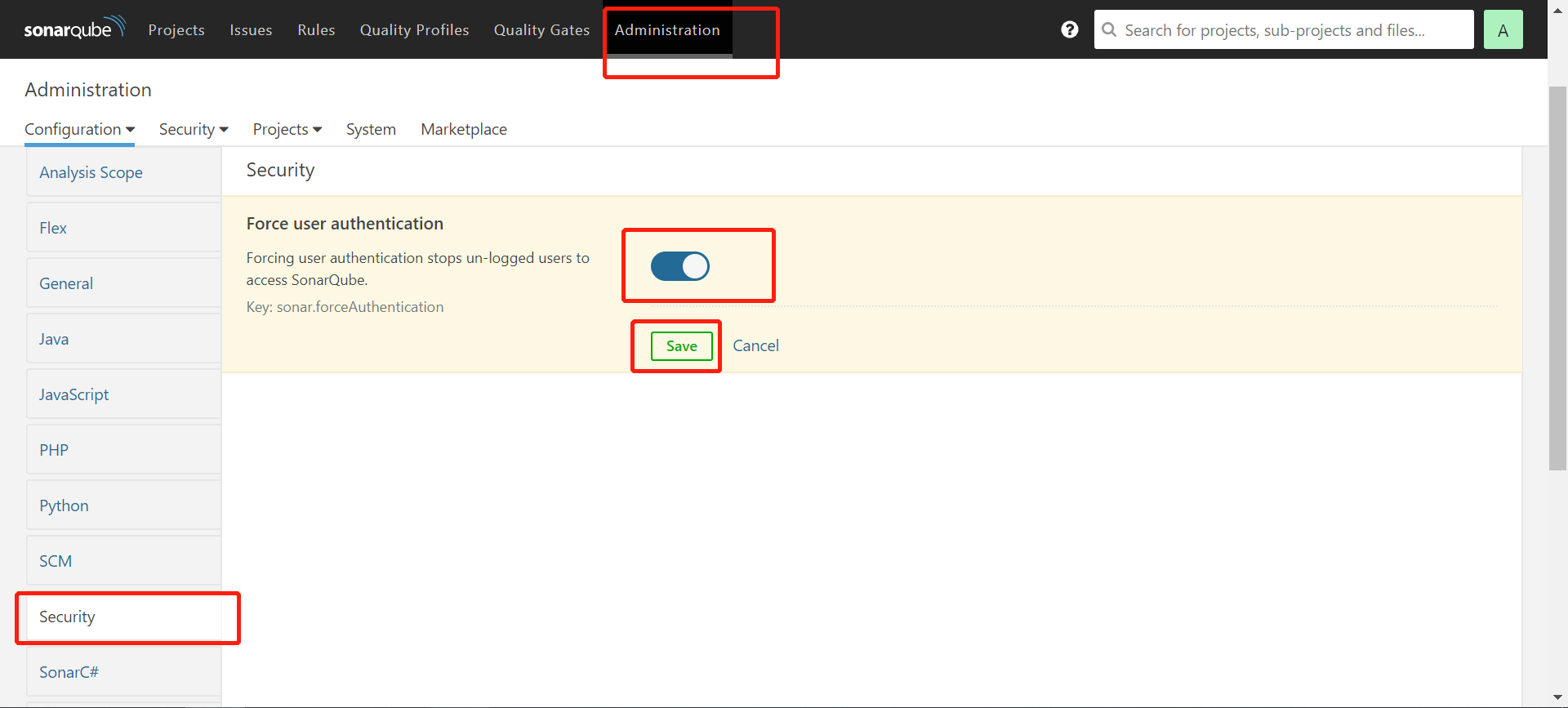
Task: Click the Cancel link
Action: [755, 346]
